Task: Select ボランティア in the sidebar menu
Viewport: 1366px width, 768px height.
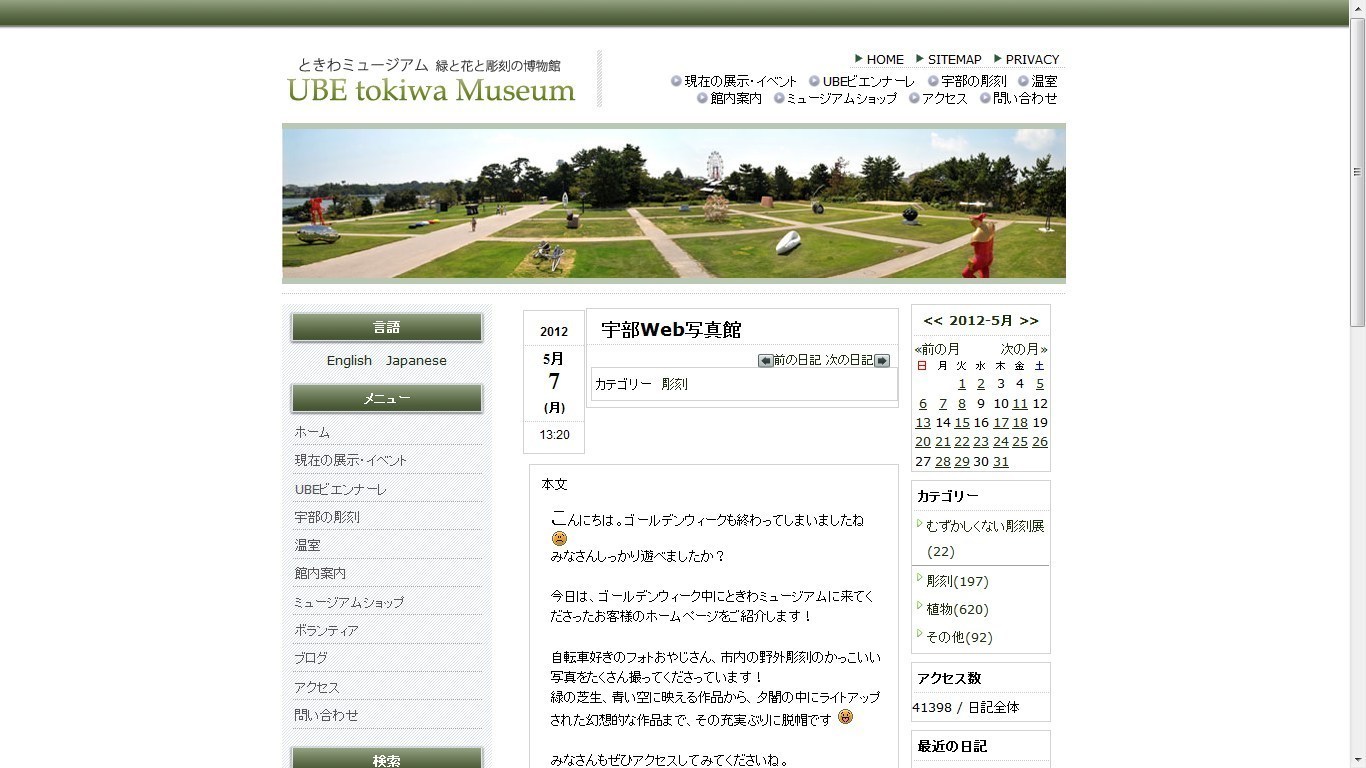Action: click(x=326, y=631)
